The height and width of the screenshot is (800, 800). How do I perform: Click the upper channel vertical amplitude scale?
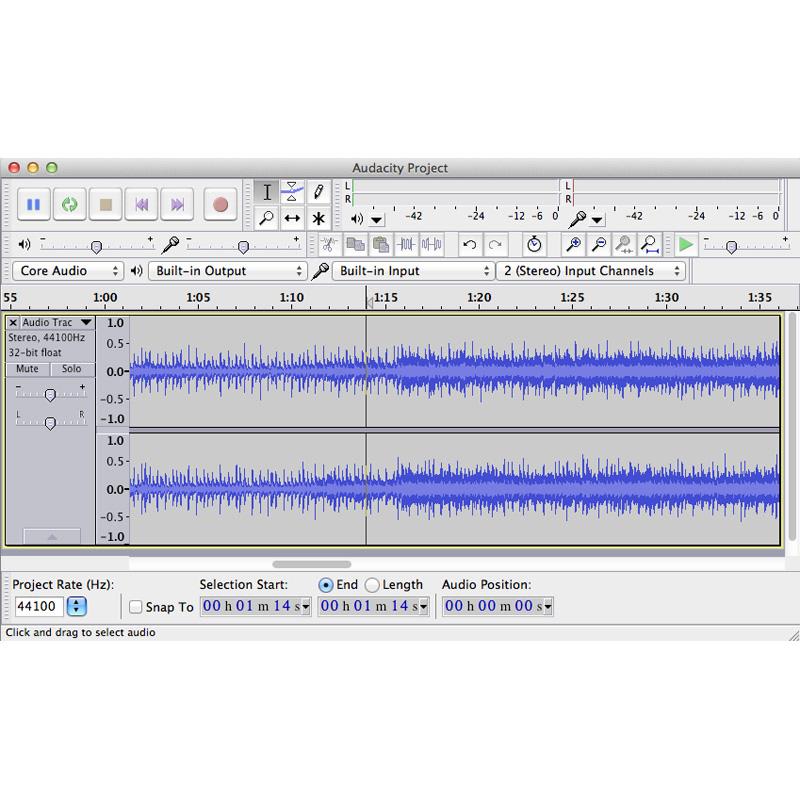tap(113, 371)
